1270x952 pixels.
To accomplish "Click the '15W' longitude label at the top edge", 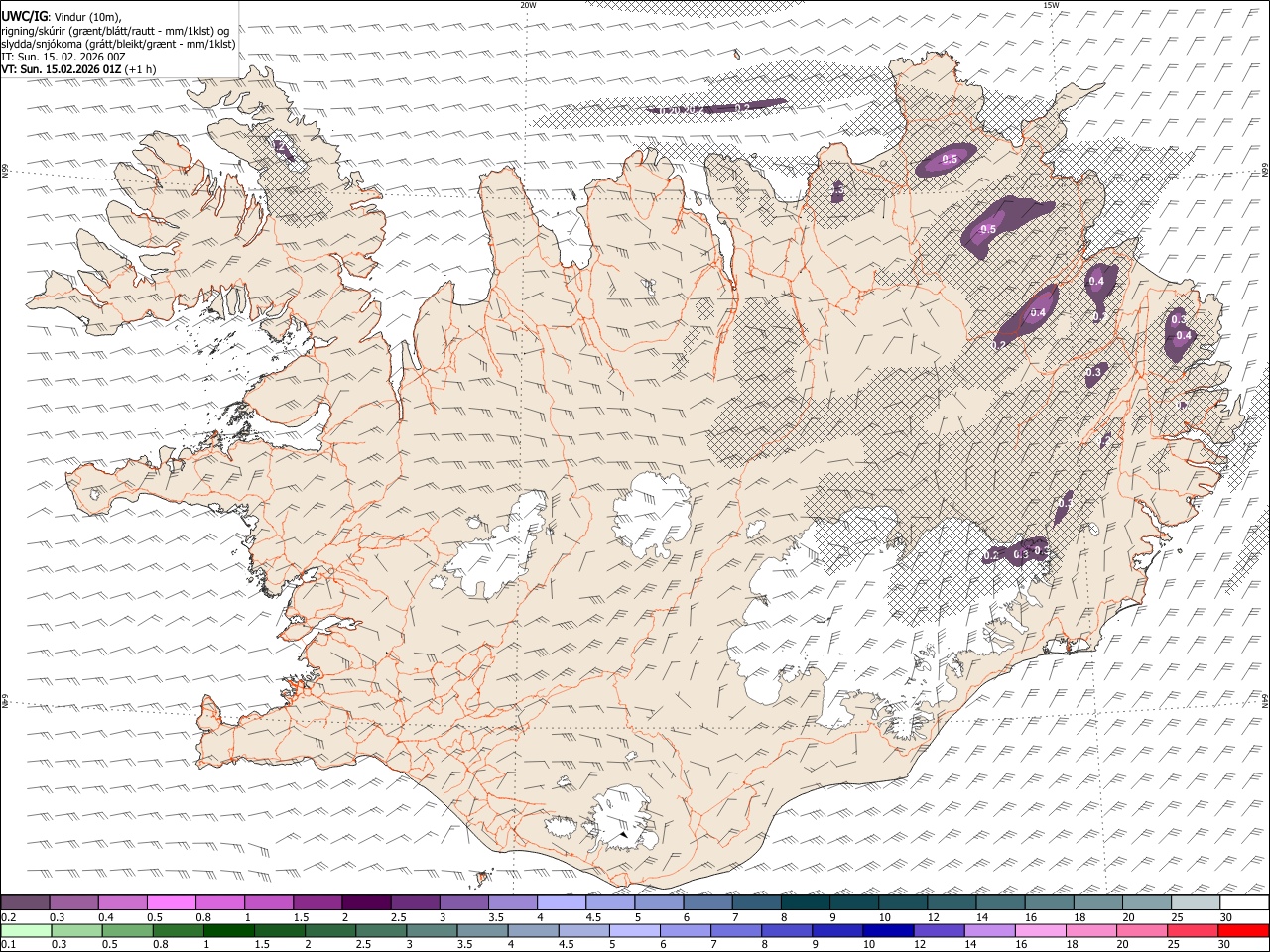I will click(x=1050, y=5).
